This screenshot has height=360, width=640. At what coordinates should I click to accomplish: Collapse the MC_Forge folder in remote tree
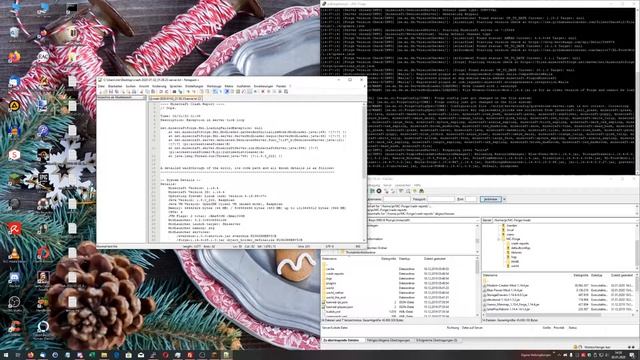click(x=499, y=239)
